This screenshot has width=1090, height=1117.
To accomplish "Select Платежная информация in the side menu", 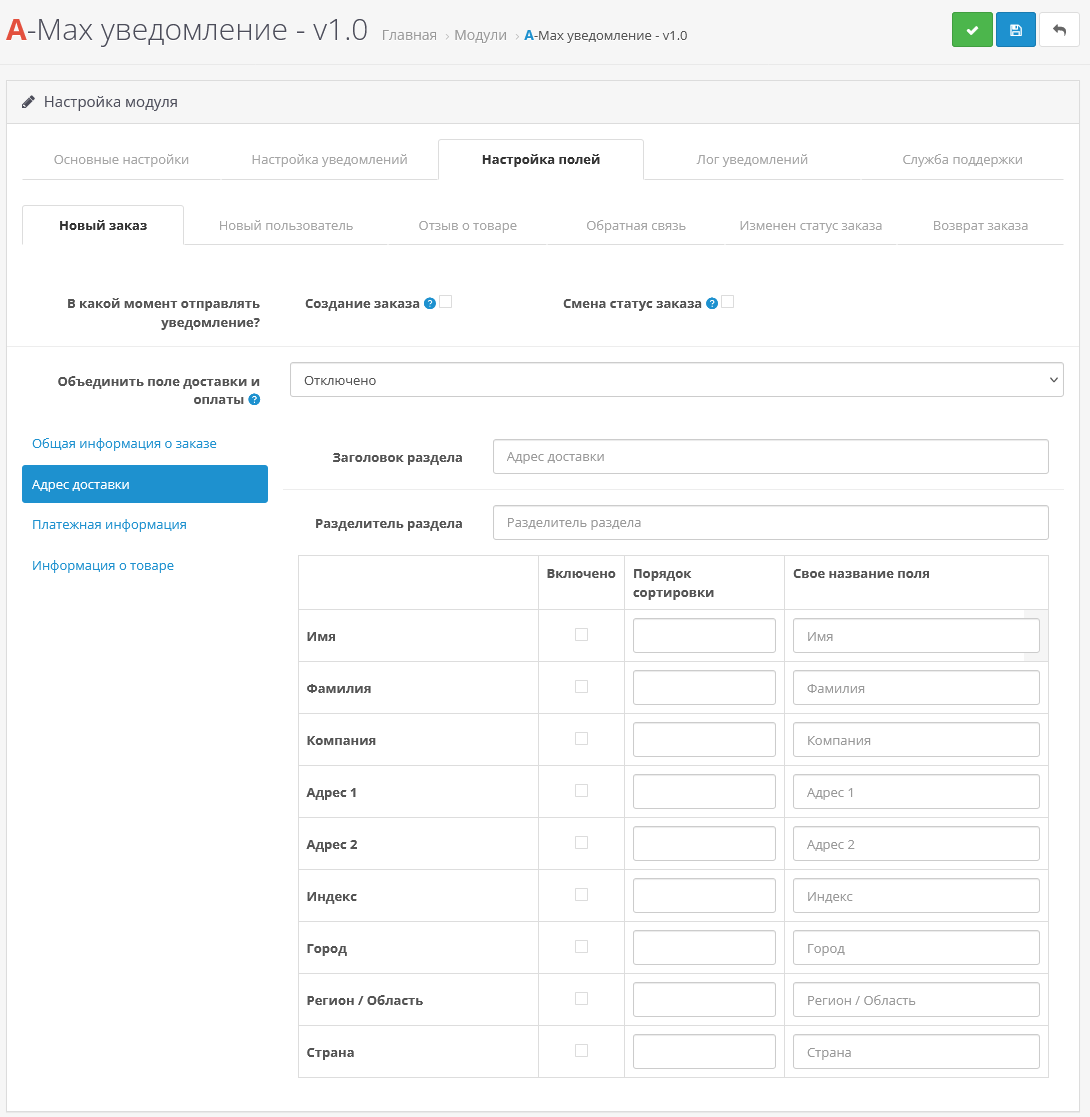I will pos(109,524).
